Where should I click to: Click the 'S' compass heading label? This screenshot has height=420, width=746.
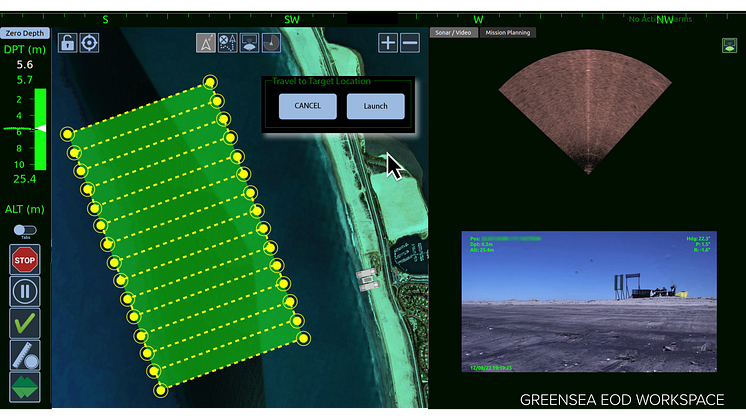tap(106, 20)
